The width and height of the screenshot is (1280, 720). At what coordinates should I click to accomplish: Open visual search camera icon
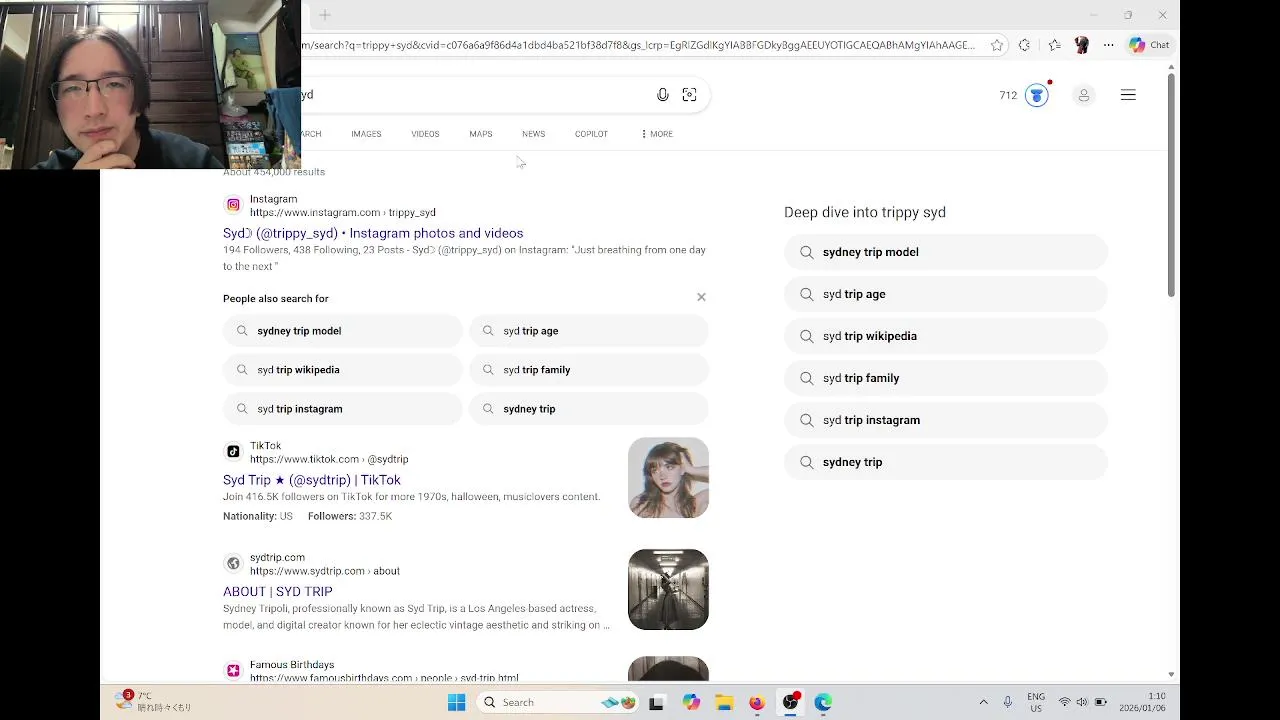(x=689, y=95)
